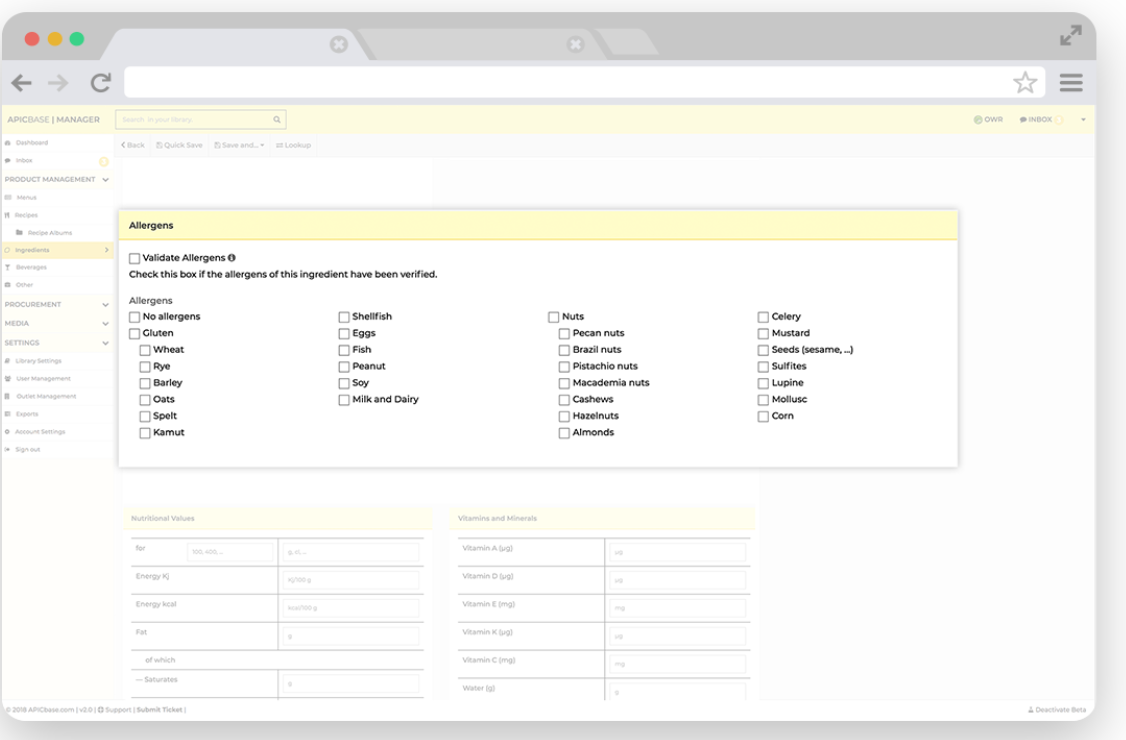Select the Fish checkbox
1126x740 pixels.
[x=344, y=350]
